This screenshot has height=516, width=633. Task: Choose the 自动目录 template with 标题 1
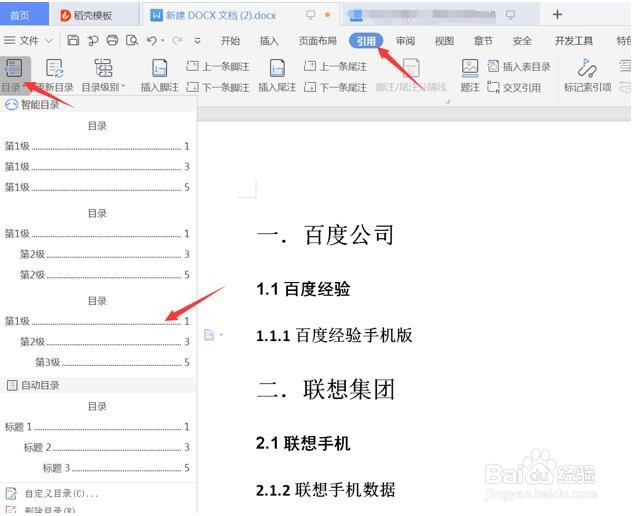tap(97, 437)
